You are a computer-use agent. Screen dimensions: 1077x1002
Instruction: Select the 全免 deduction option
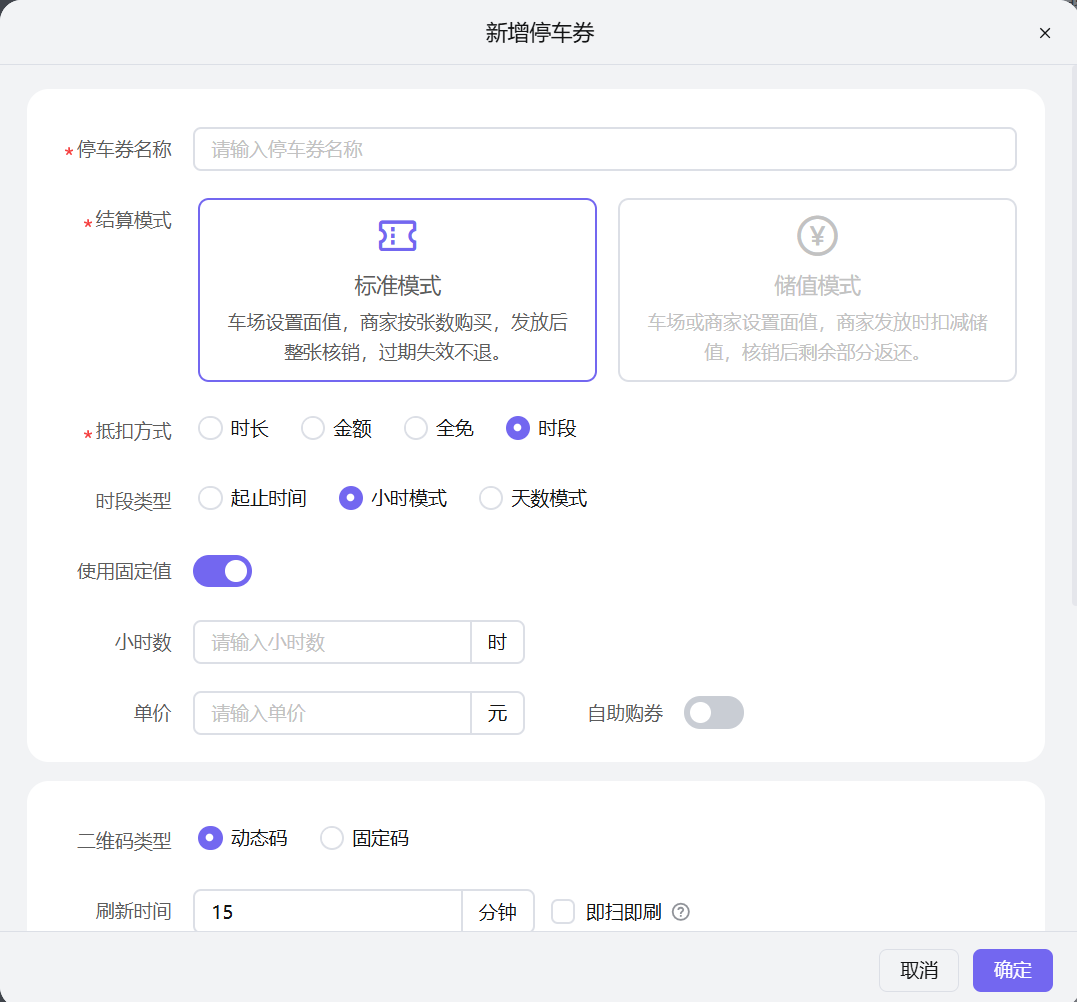tap(416, 427)
